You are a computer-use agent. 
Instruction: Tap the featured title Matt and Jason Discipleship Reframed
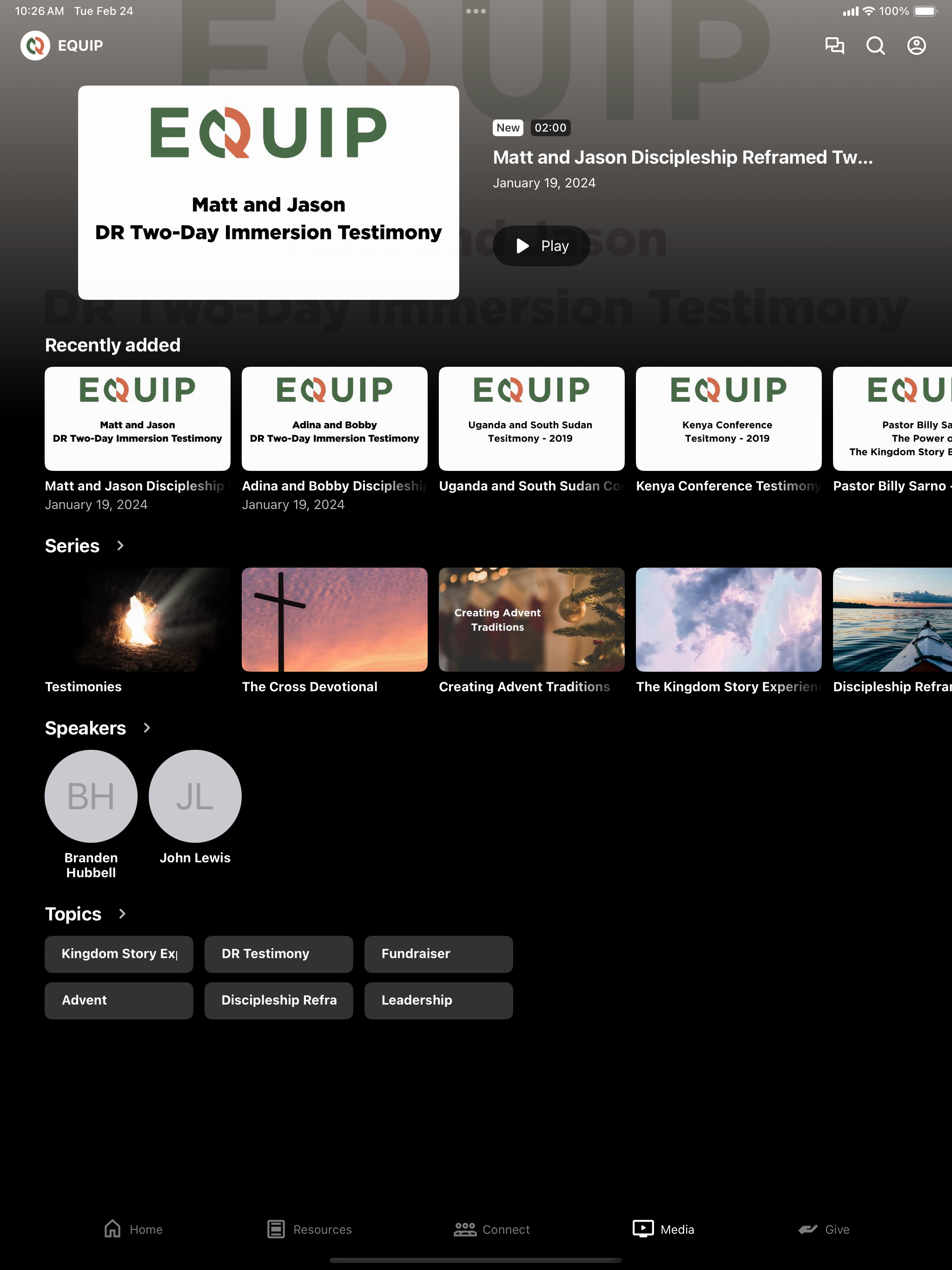(x=683, y=157)
